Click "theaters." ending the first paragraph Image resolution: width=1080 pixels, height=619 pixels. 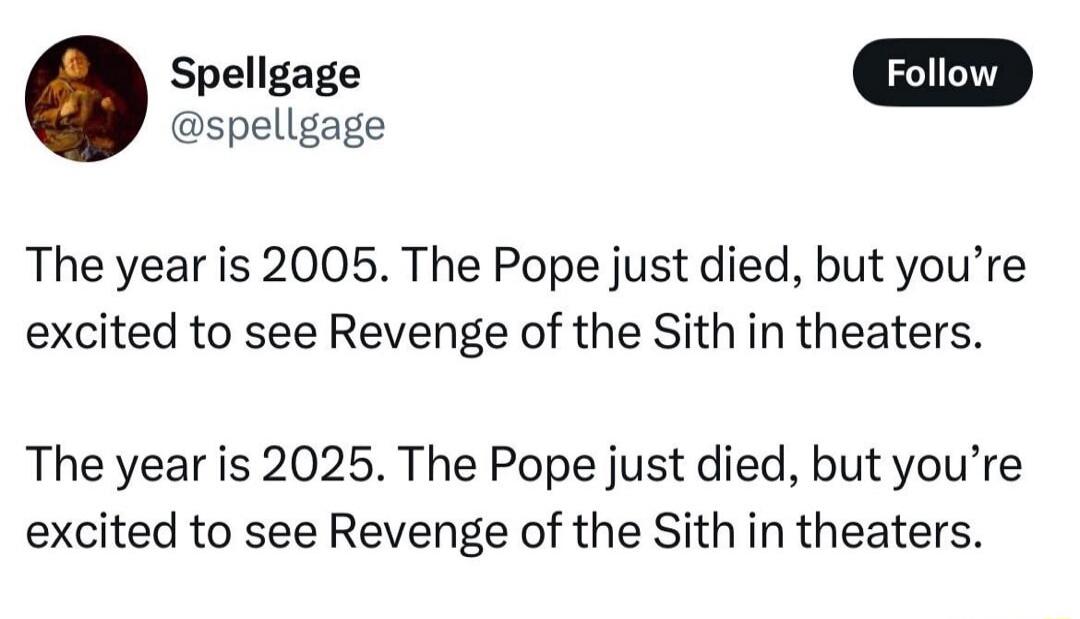click(889, 331)
